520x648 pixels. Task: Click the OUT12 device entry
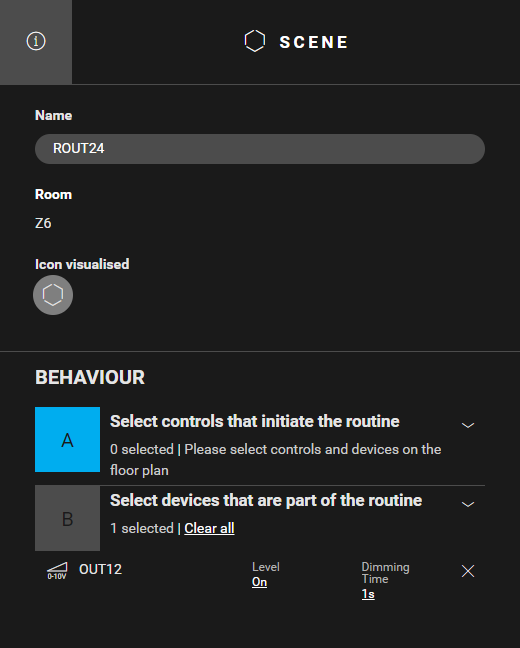point(100,569)
